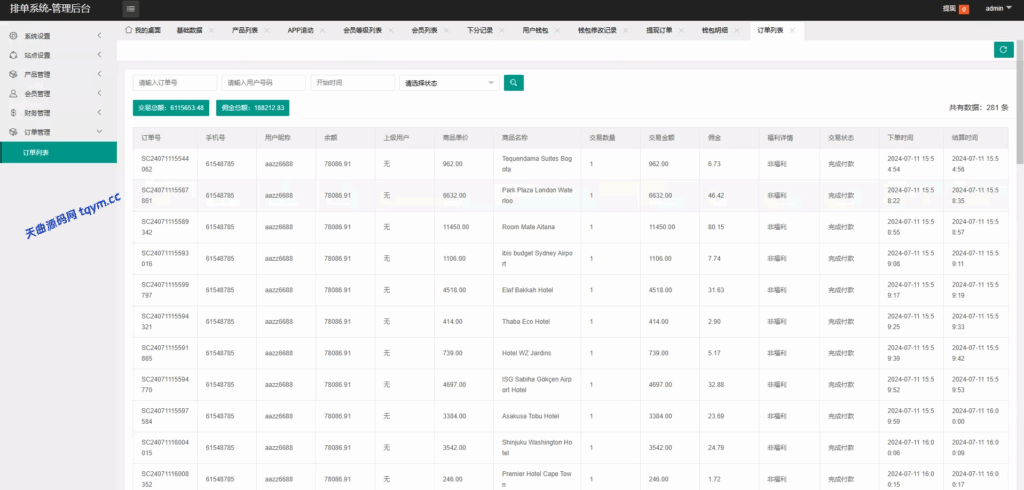Click the Shinjuku Washington Hotel cell
Viewport: 1024px width, 490px height.
(537, 448)
